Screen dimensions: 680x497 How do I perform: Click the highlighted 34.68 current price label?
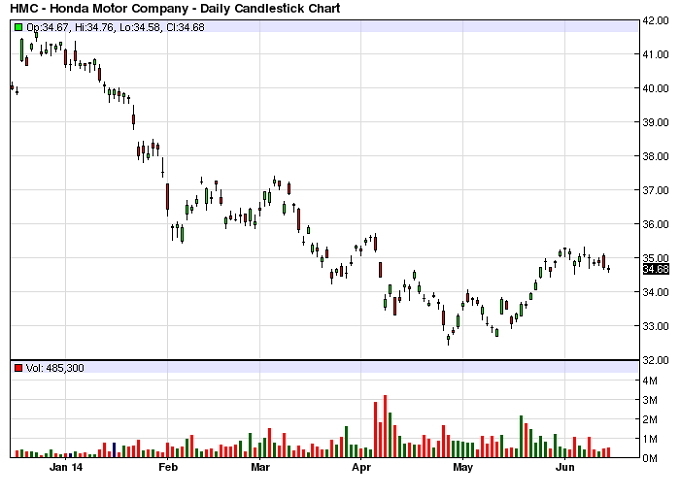655,269
